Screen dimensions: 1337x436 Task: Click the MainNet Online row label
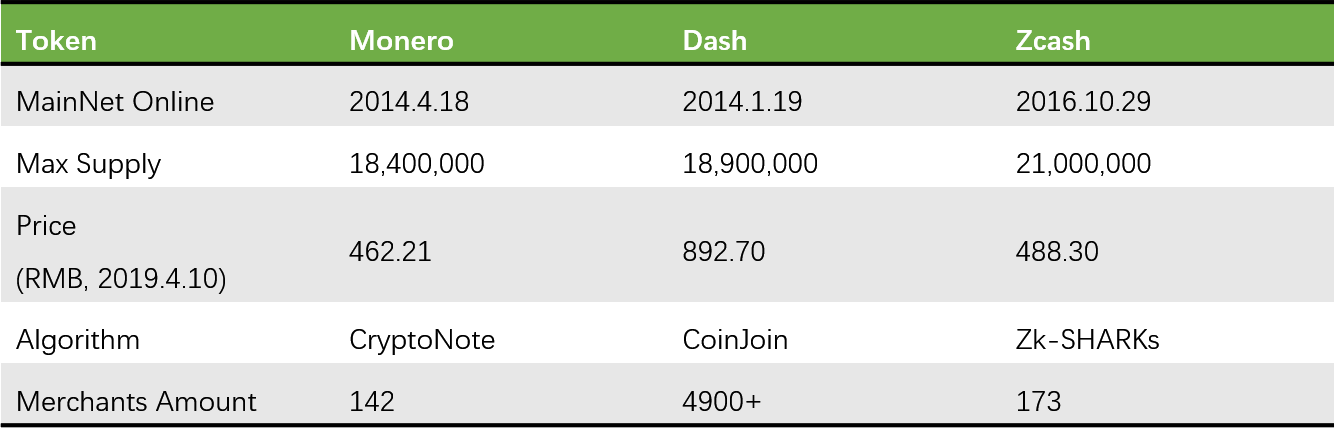click(x=115, y=102)
